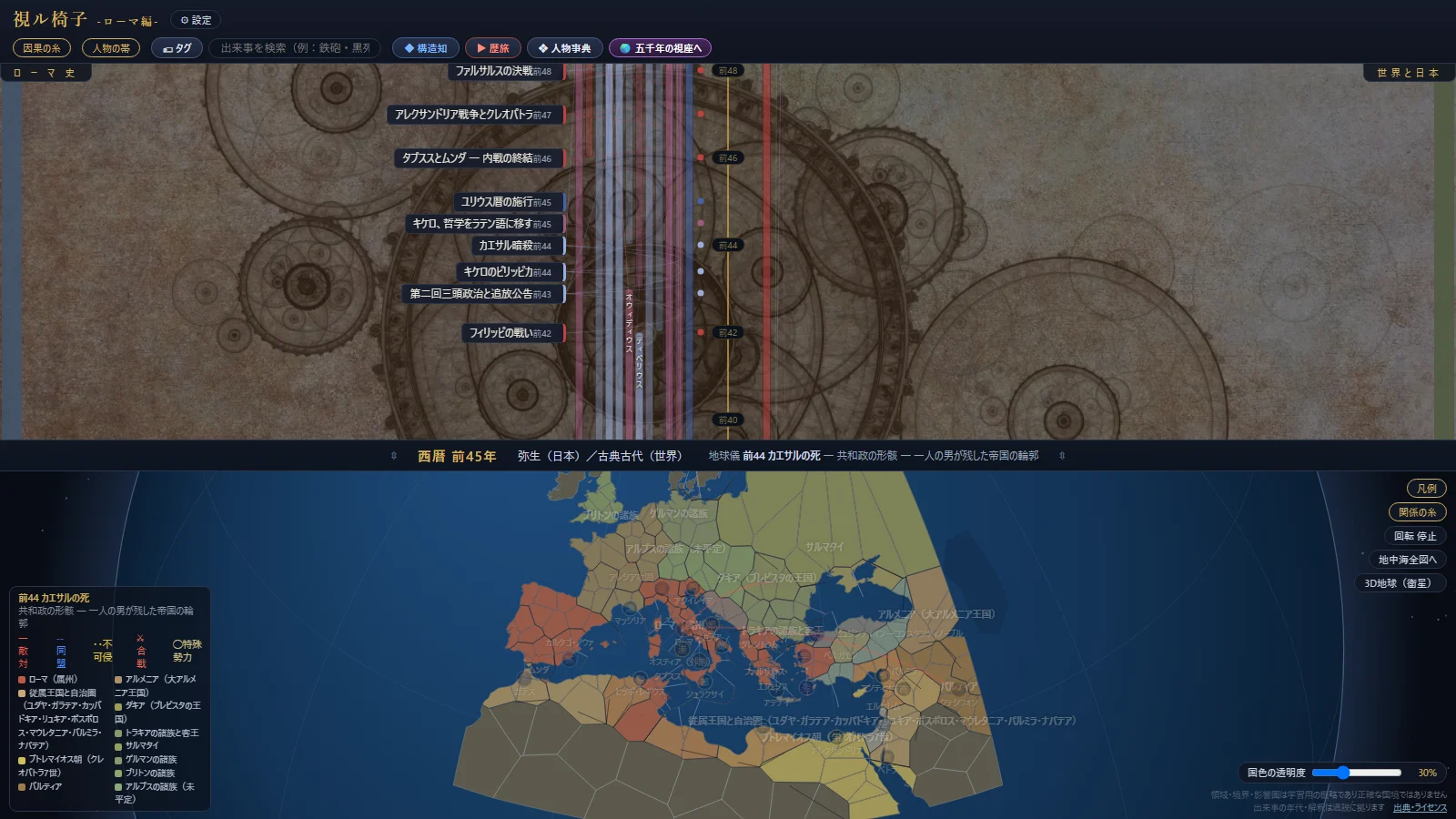Click the アルプスの諸族 legend swatch

118,787
